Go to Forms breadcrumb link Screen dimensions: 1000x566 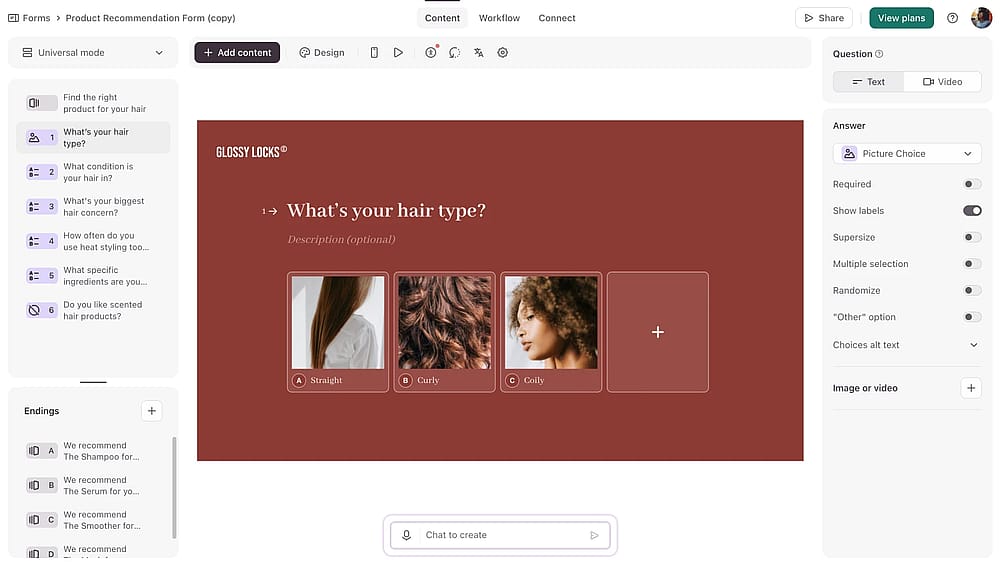coord(36,18)
